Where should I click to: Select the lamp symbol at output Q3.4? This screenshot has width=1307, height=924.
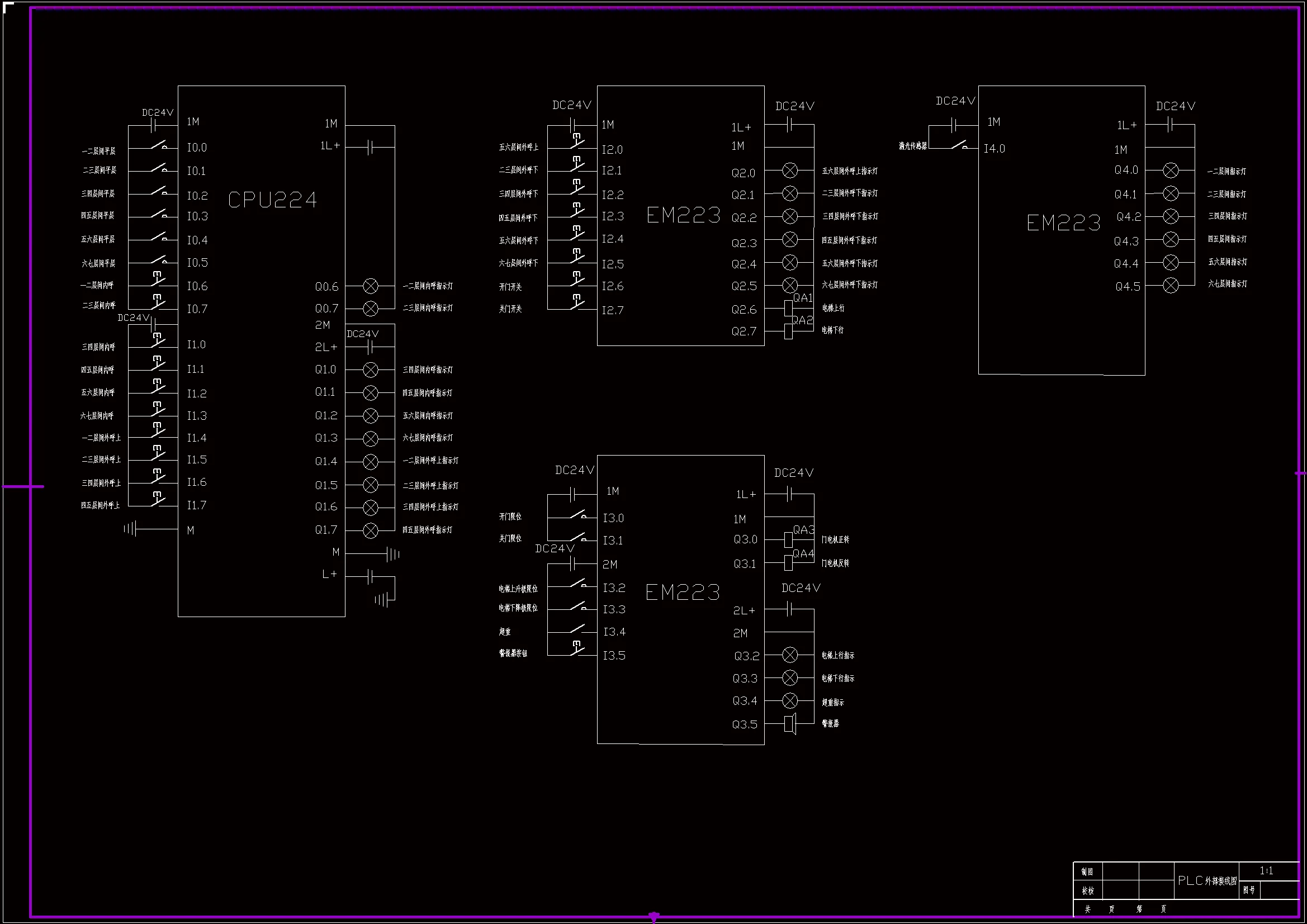click(790, 701)
